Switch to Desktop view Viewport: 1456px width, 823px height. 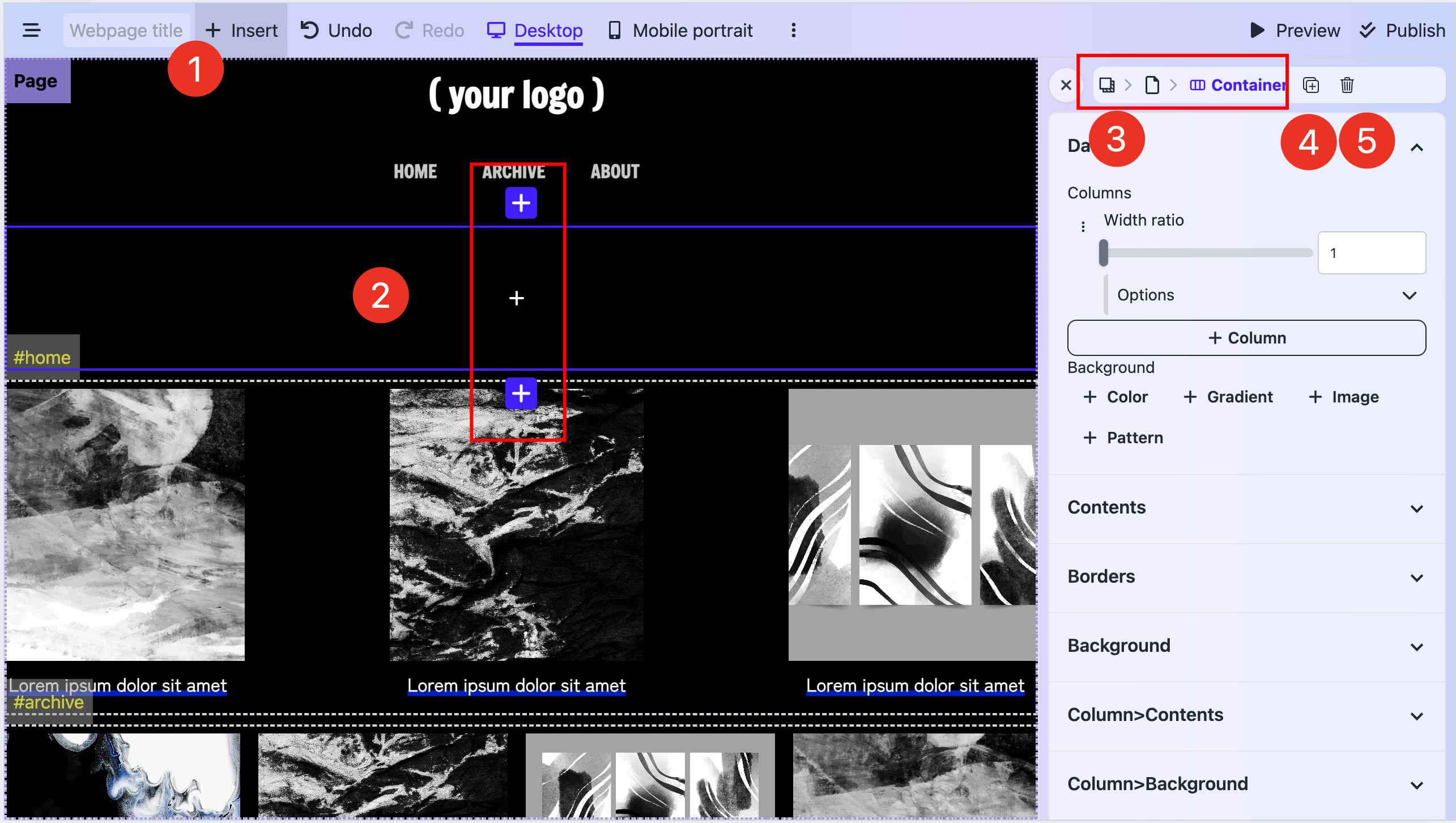click(535, 30)
